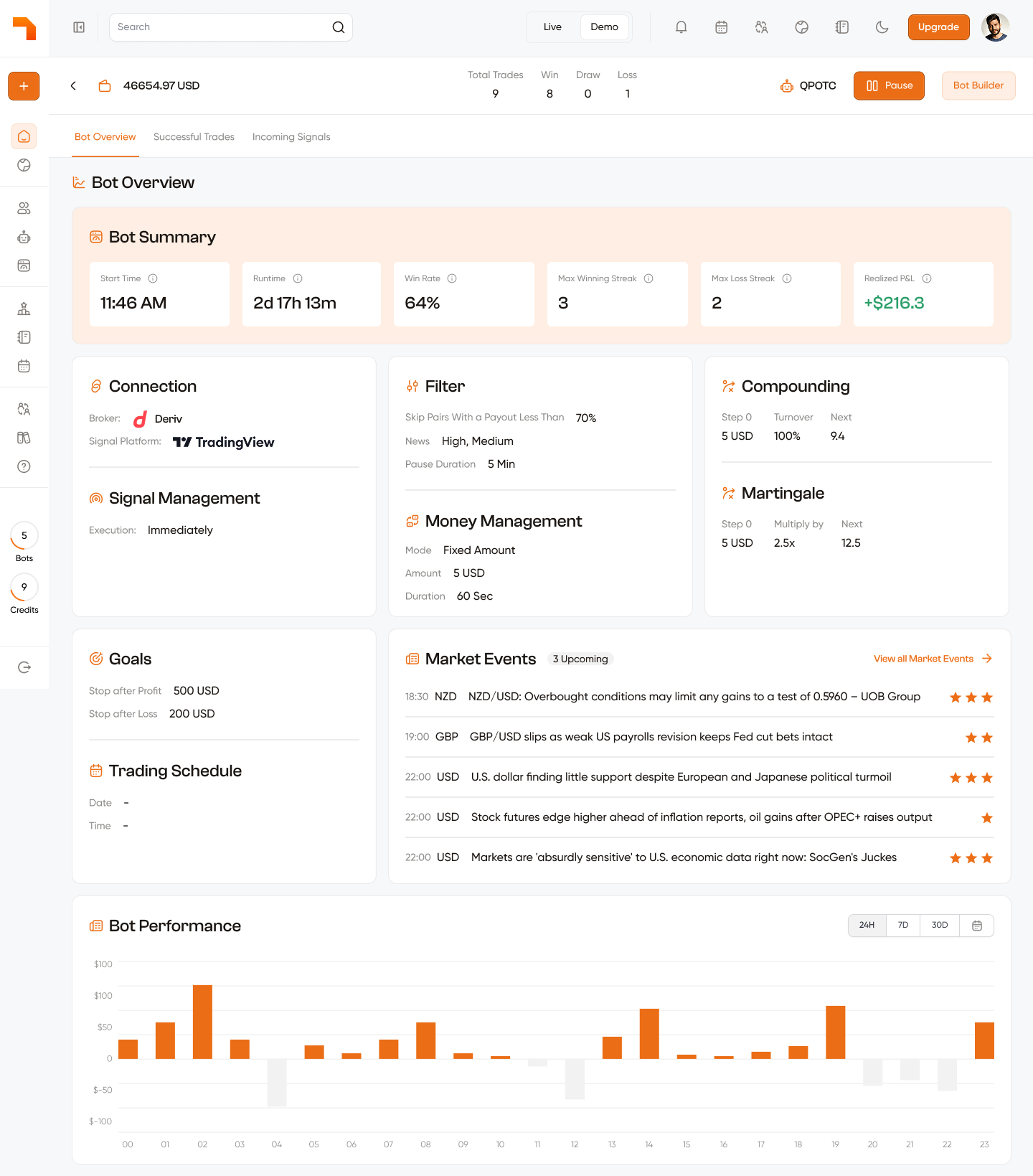The image size is (1033, 1176).
Task: Click the +$216.3 Realized P&L value
Action: click(x=894, y=303)
